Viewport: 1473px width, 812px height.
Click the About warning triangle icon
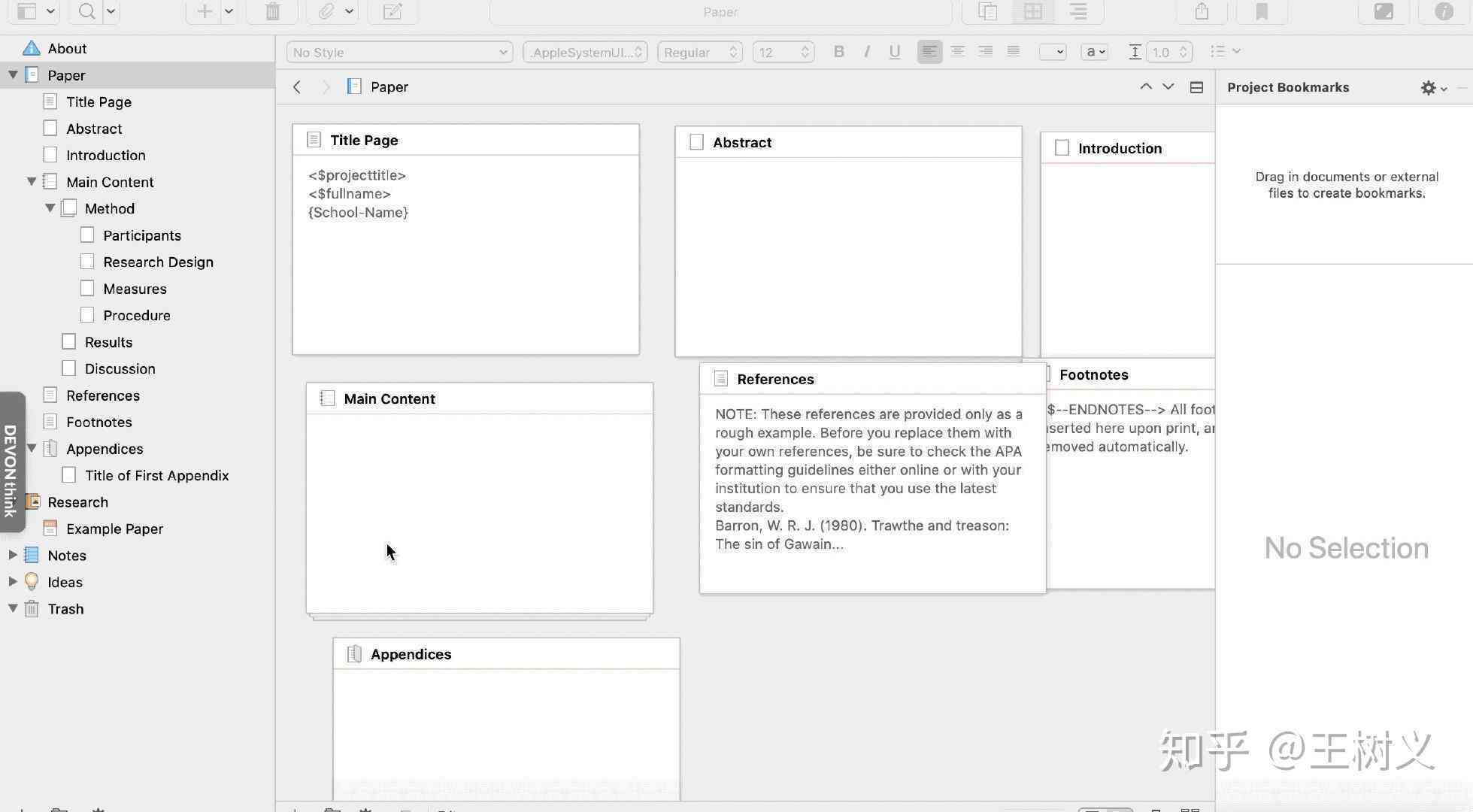click(x=31, y=48)
